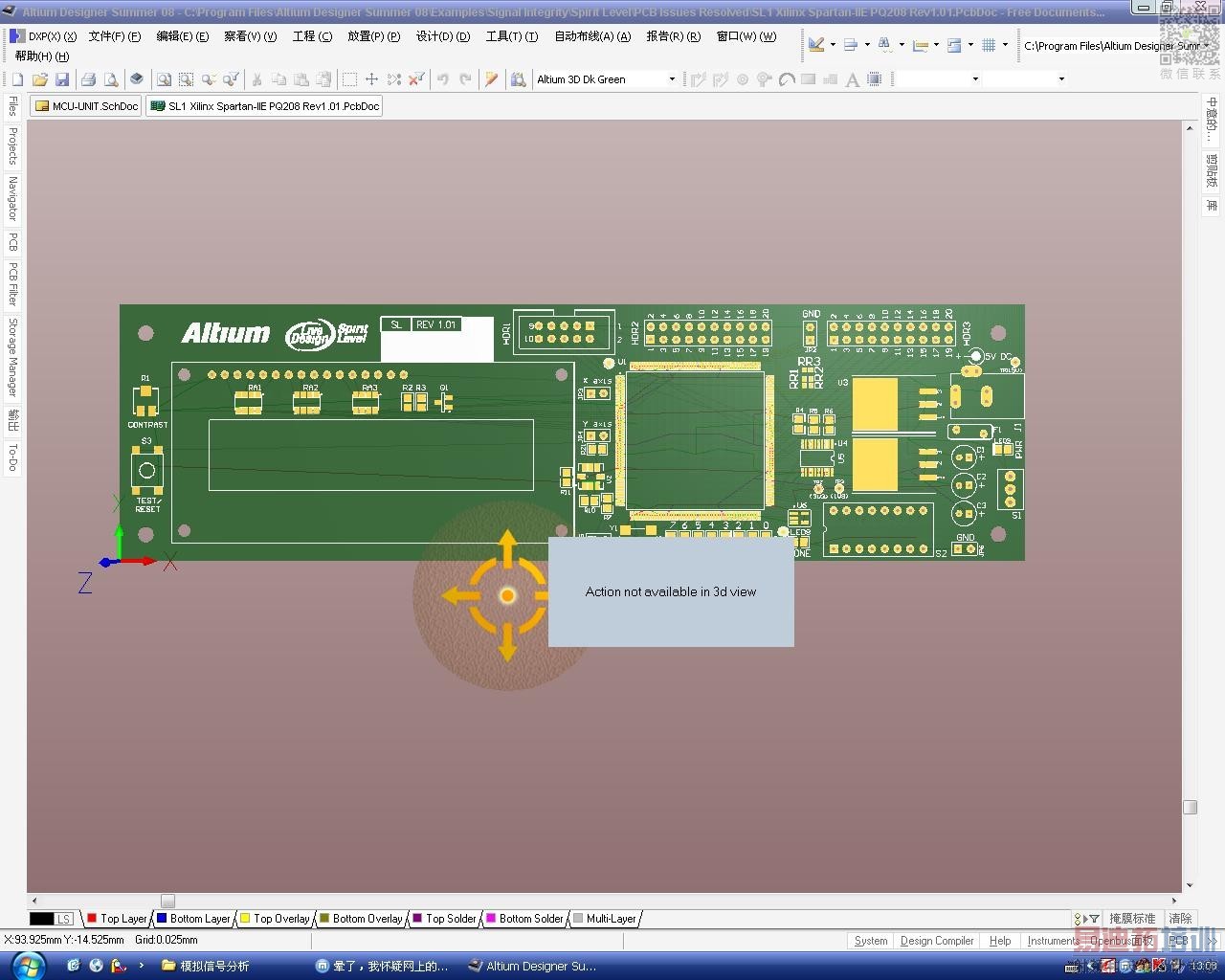Expand the file path dropdown
Image resolution: width=1225 pixels, height=980 pixels.
[x=1206, y=45]
